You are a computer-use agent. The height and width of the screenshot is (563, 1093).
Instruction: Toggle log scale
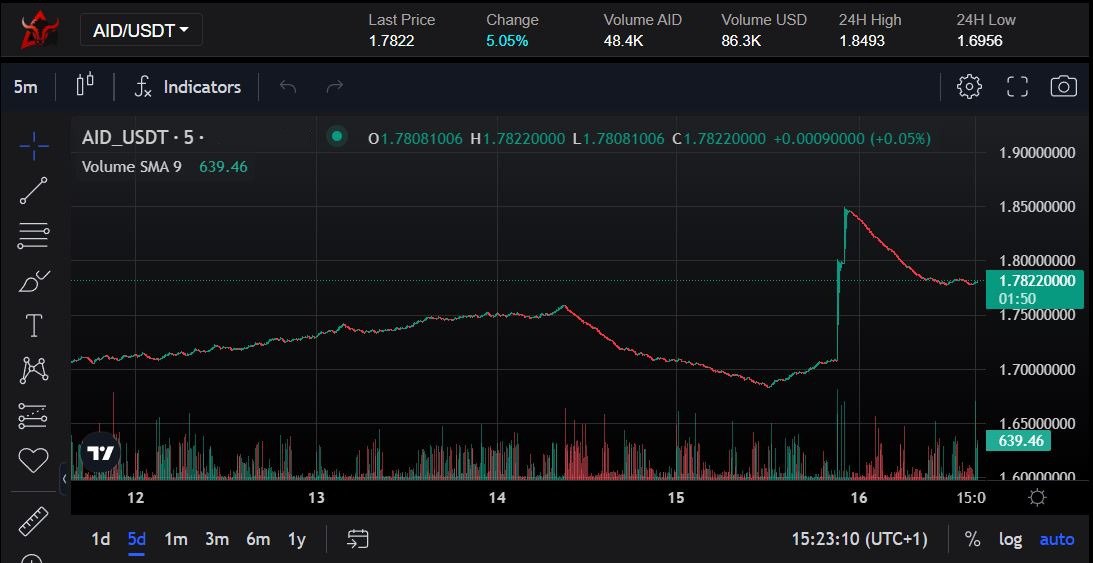coord(1010,539)
